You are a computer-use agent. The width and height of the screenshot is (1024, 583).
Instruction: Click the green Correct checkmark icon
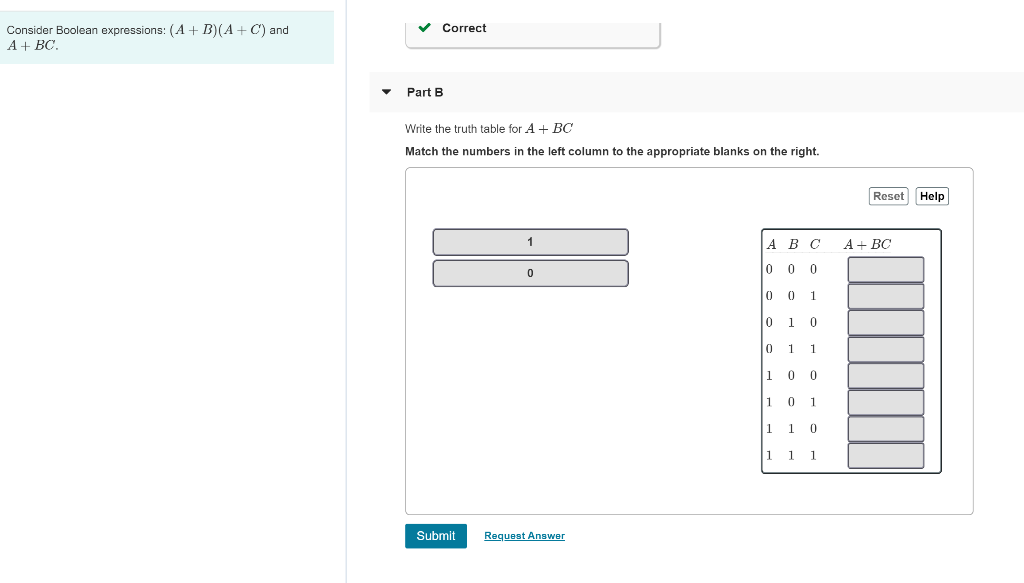click(424, 28)
